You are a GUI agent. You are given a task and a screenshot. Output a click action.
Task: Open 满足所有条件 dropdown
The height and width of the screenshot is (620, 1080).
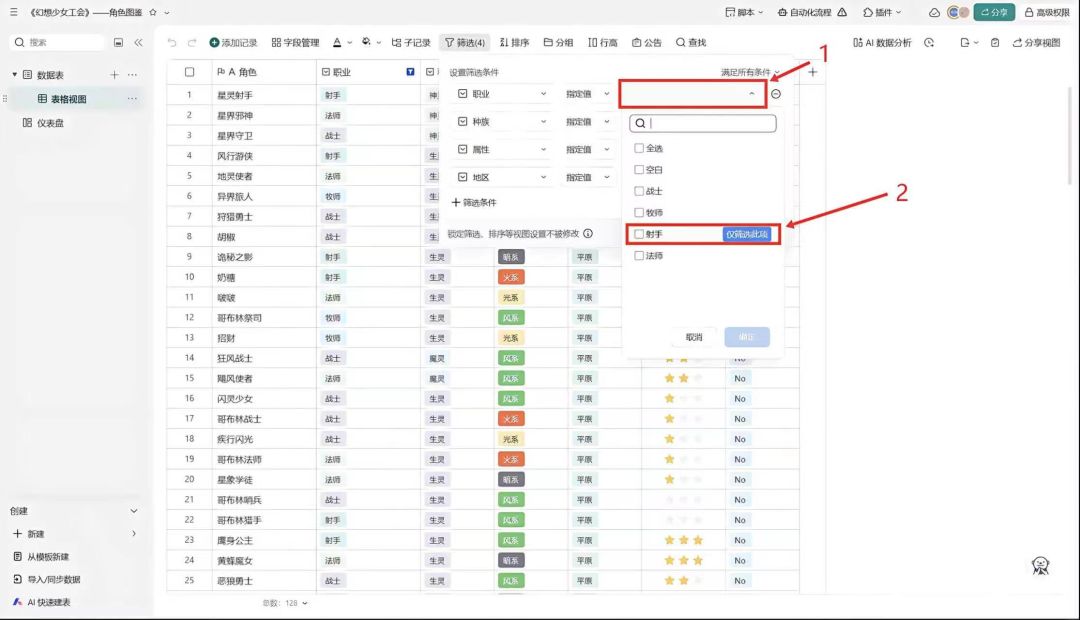[x=750, y=72]
